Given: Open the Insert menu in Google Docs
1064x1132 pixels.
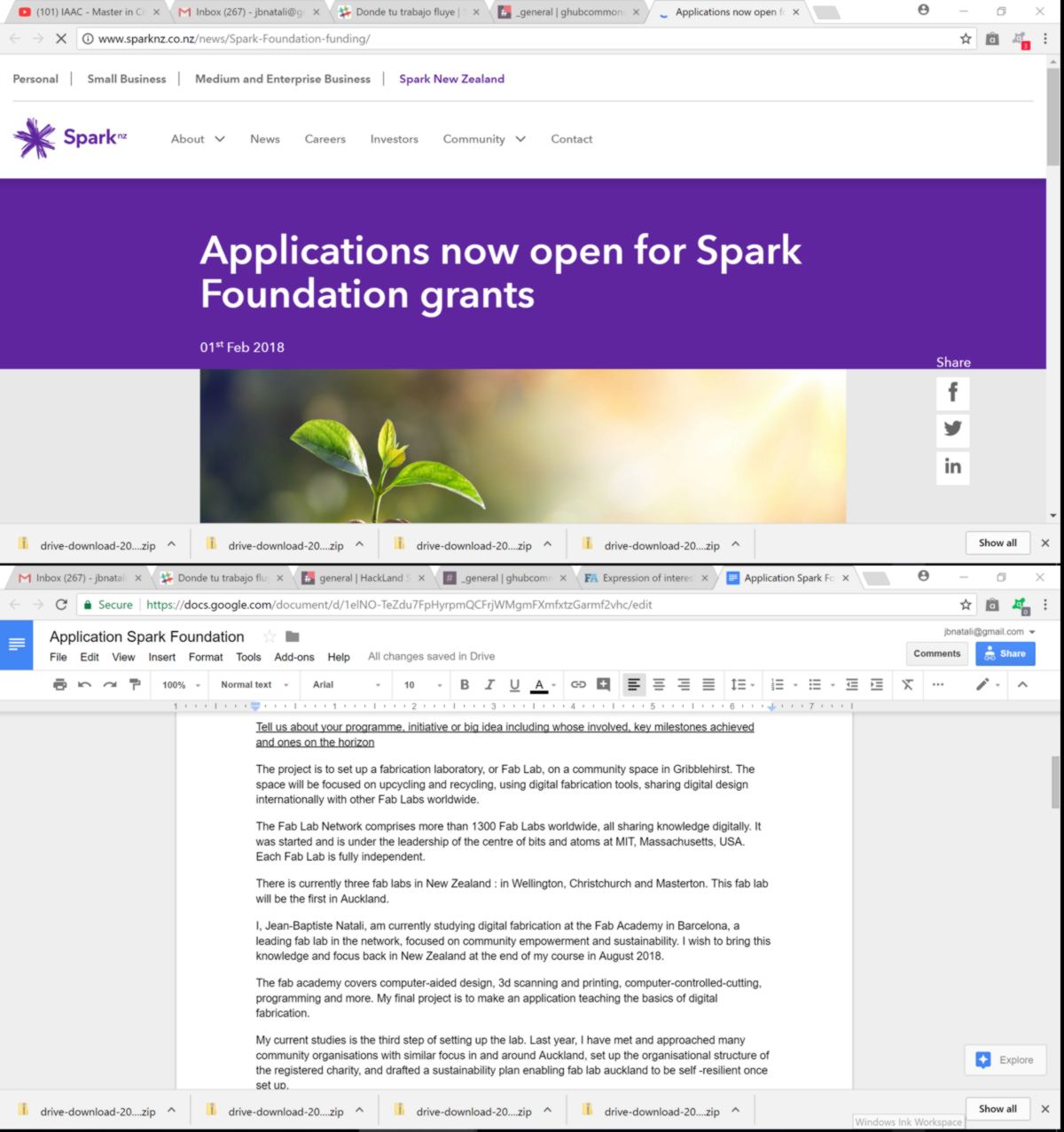Looking at the screenshot, I should click(x=161, y=657).
